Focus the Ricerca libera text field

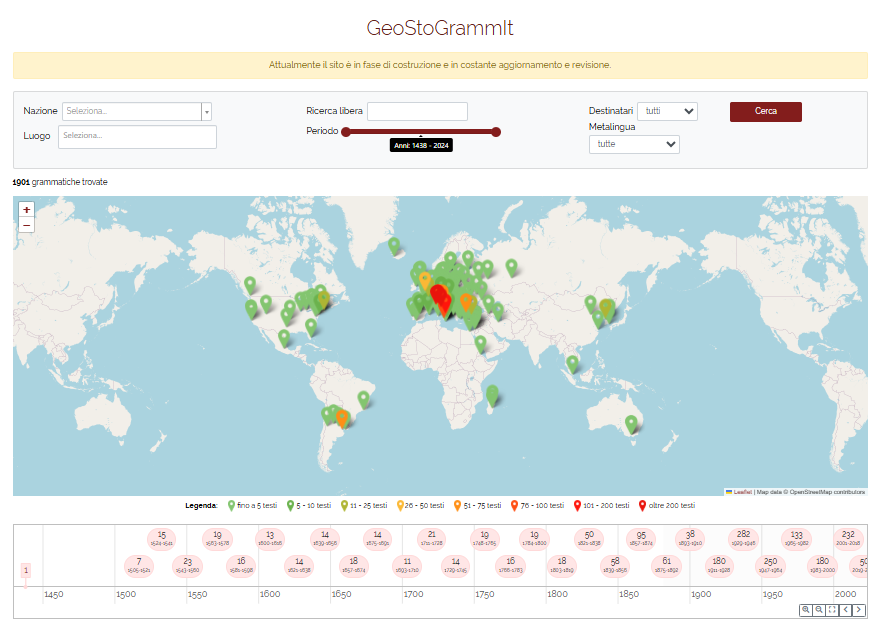click(x=417, y=112)
